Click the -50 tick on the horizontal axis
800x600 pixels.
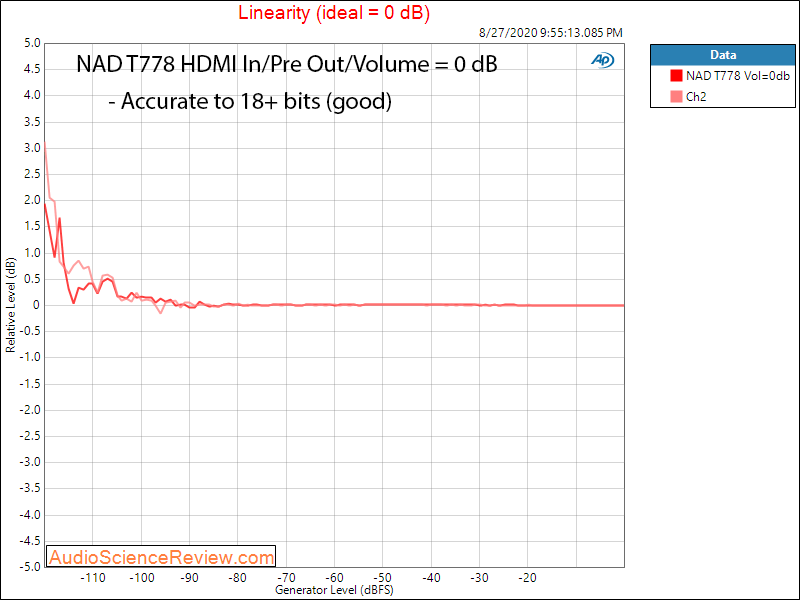[x=383, y=578]
